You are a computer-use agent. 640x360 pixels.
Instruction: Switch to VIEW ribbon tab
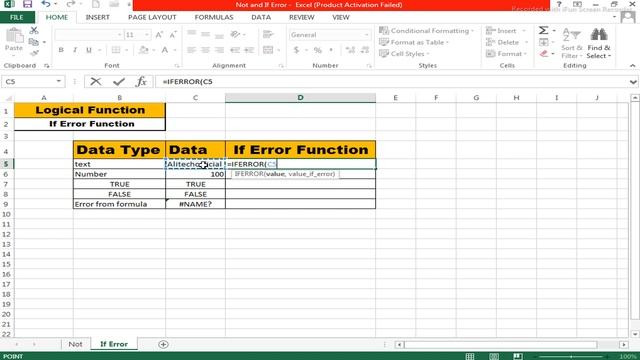341,17
